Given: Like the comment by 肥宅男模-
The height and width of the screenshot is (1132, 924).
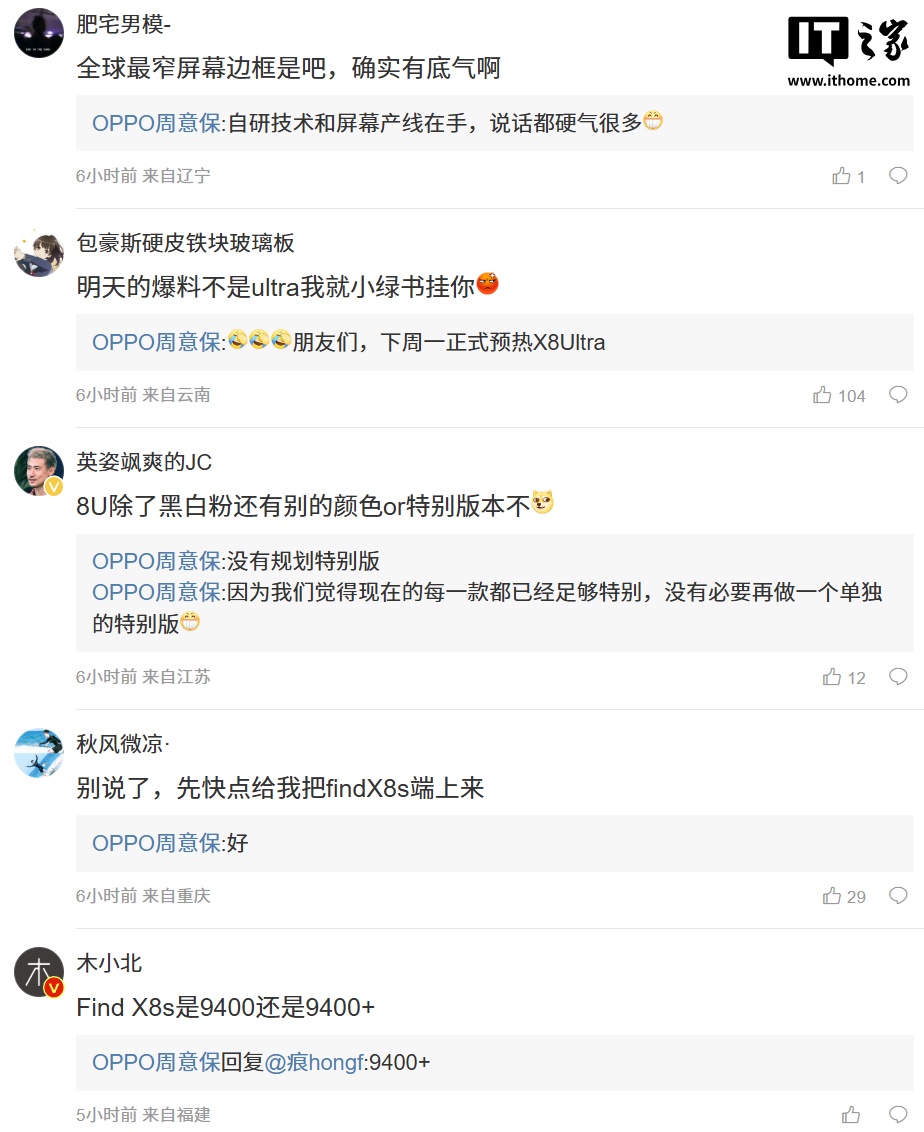Looking at the screenshot, I should (841, 176).
